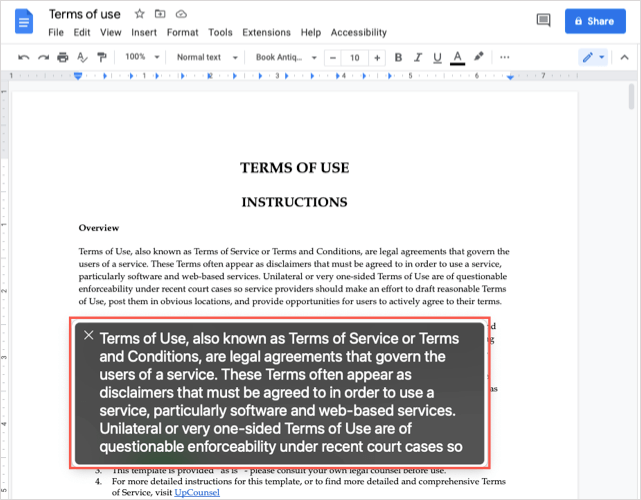Toggle italic formatting
Image resolution: width=641 pixels, height=500 pixels.
tap(418, 57)
